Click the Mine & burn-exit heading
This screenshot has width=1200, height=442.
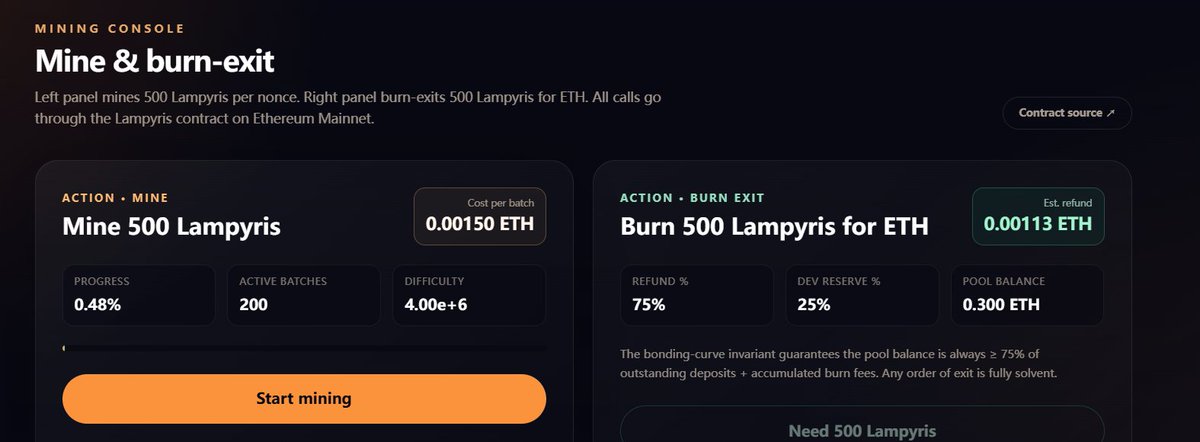[155, 61]
